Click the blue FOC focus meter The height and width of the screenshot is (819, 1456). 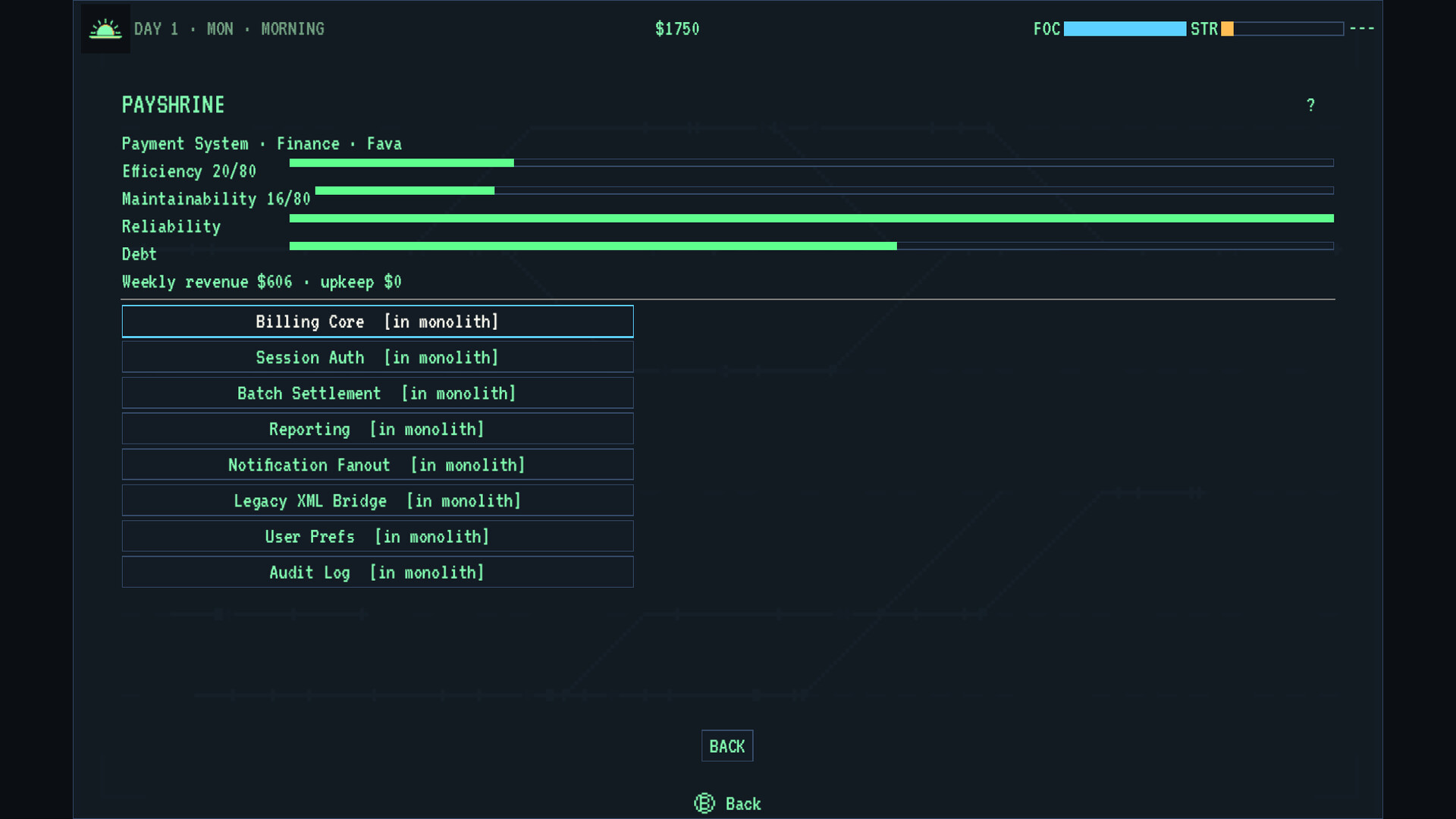(x=1125, y=29)
